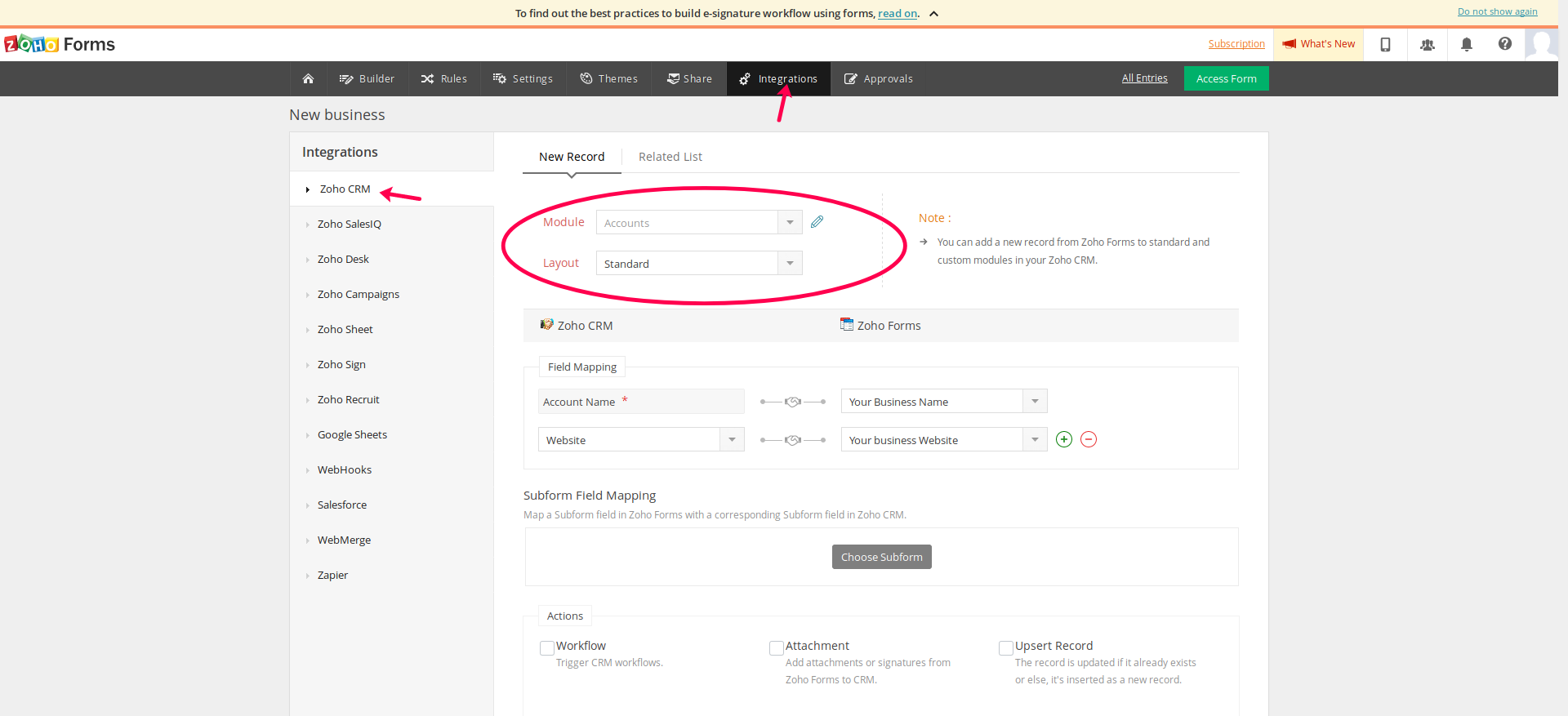The height and width of the screenshot is (716, 1568).
Task: Click the handshake mapping icon for Account Name
Action: point(792,402)
